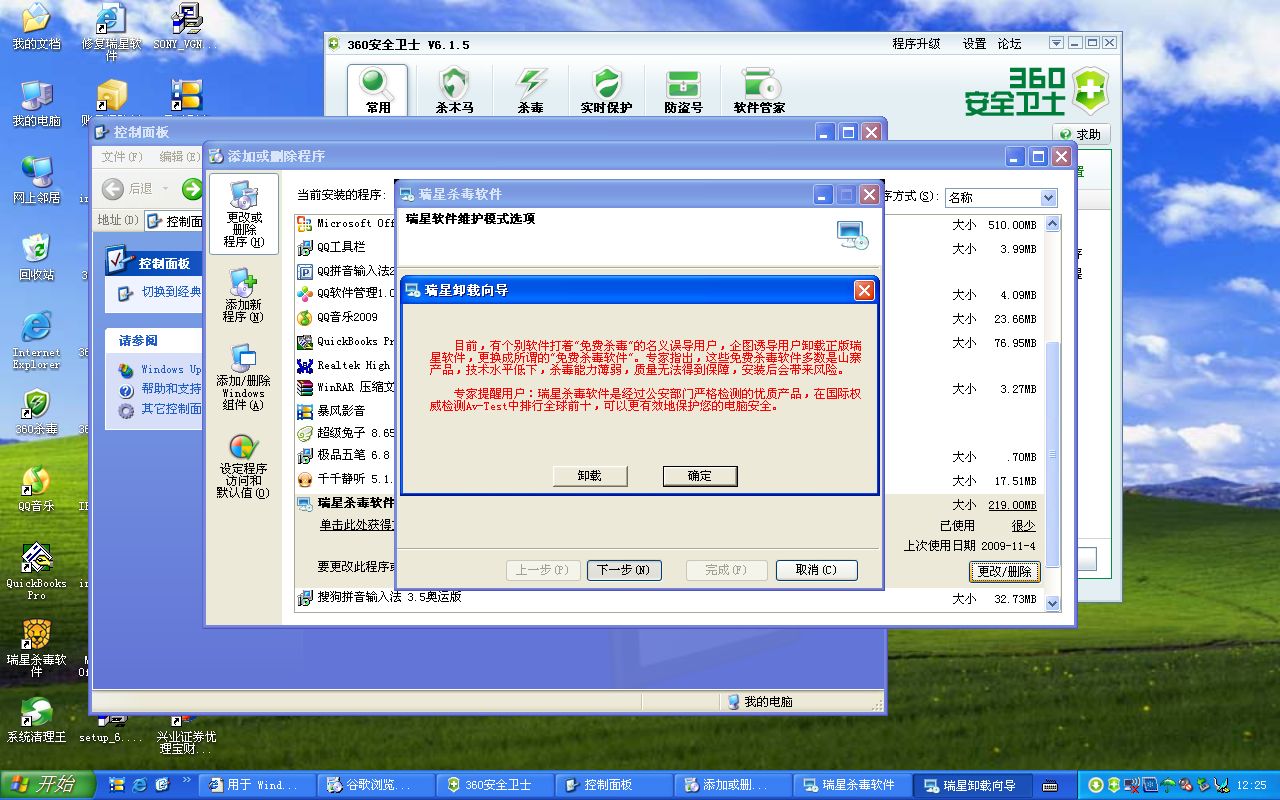1280x800 pixels.
Task: Select 添加新程序 in the Add/Remove sidebar
Action: (243, 295)
